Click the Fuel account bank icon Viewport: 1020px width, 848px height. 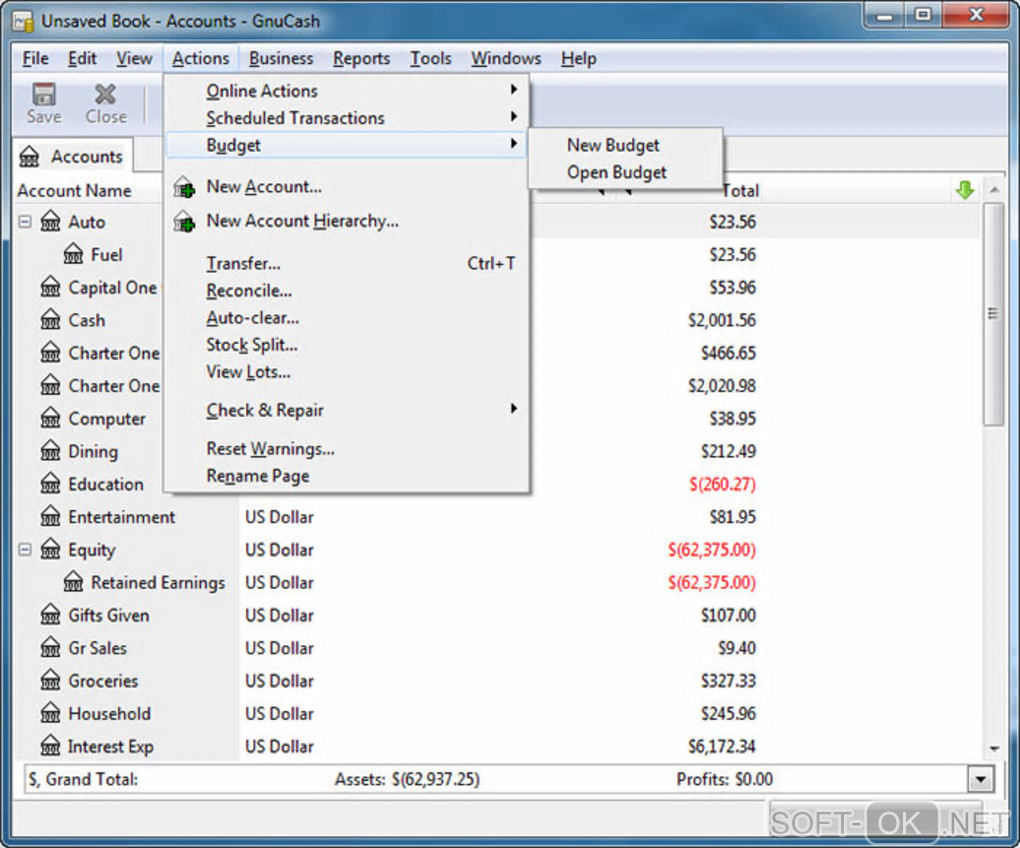74,254
